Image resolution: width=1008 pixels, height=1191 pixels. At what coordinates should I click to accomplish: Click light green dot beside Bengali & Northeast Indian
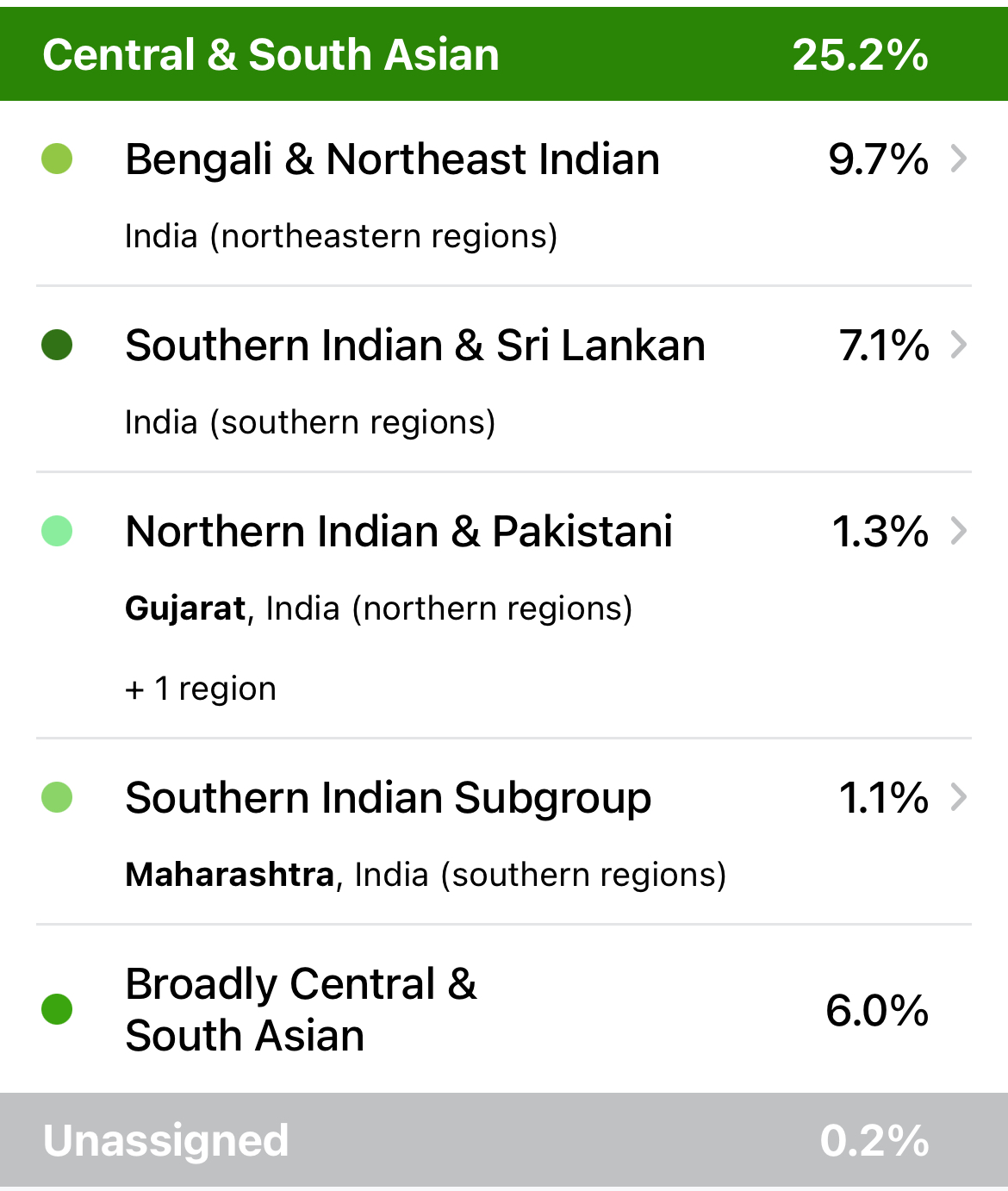[x=57, y=159]
